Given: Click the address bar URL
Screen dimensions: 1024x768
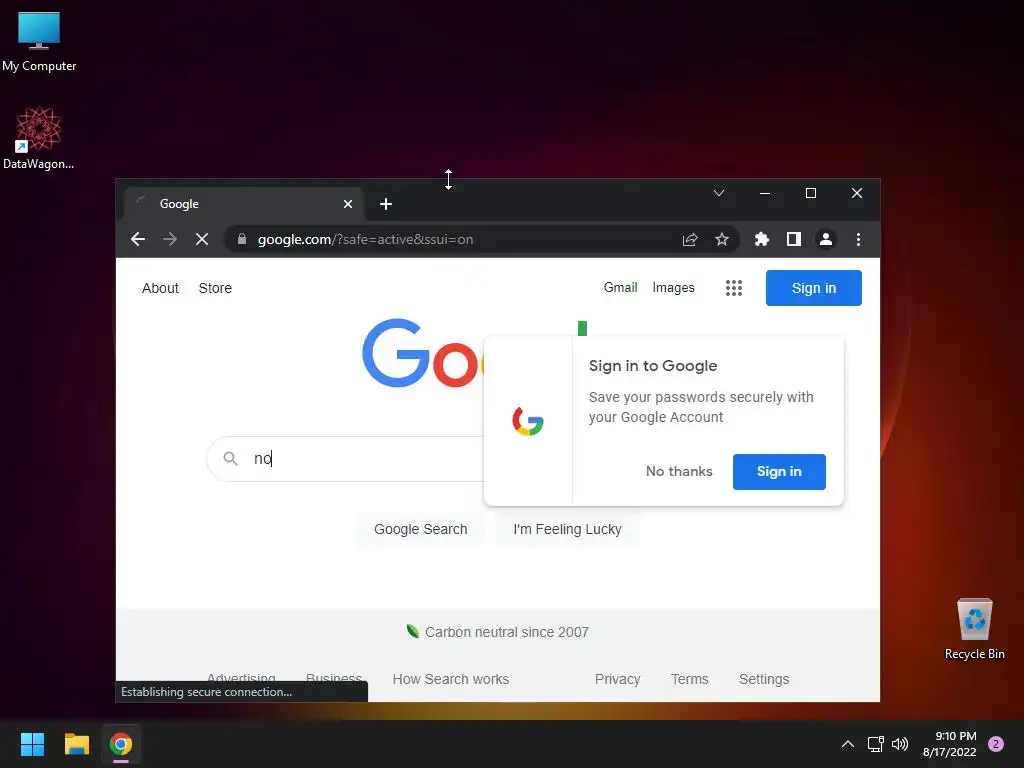Looking at the screenshot, I should point(365,239).
